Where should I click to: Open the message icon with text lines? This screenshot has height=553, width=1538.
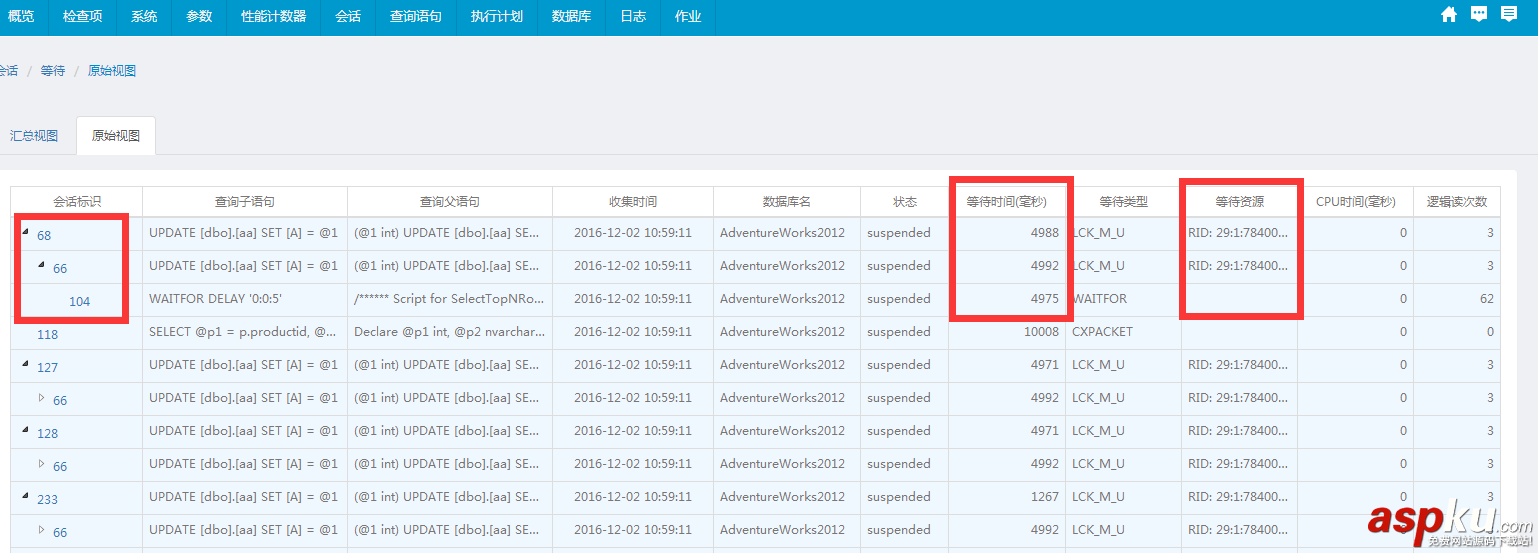point(1509,14)
